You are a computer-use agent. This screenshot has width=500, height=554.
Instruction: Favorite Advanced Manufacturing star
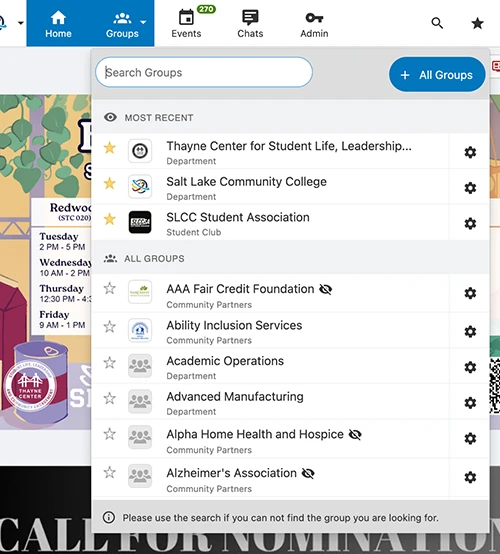pyautogui.click(x=110, y=398)
